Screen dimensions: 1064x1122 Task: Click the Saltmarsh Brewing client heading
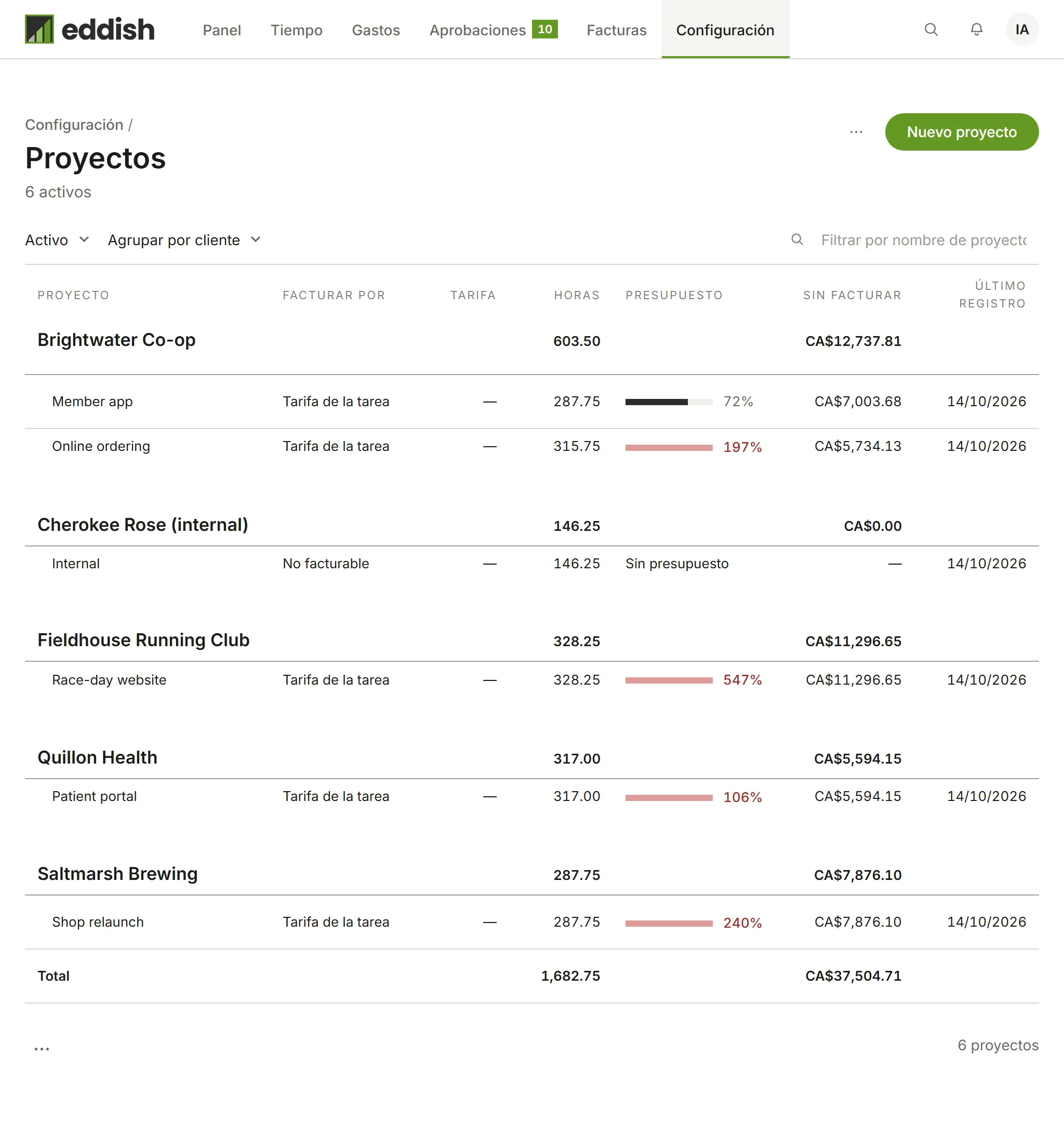(118, 873)
